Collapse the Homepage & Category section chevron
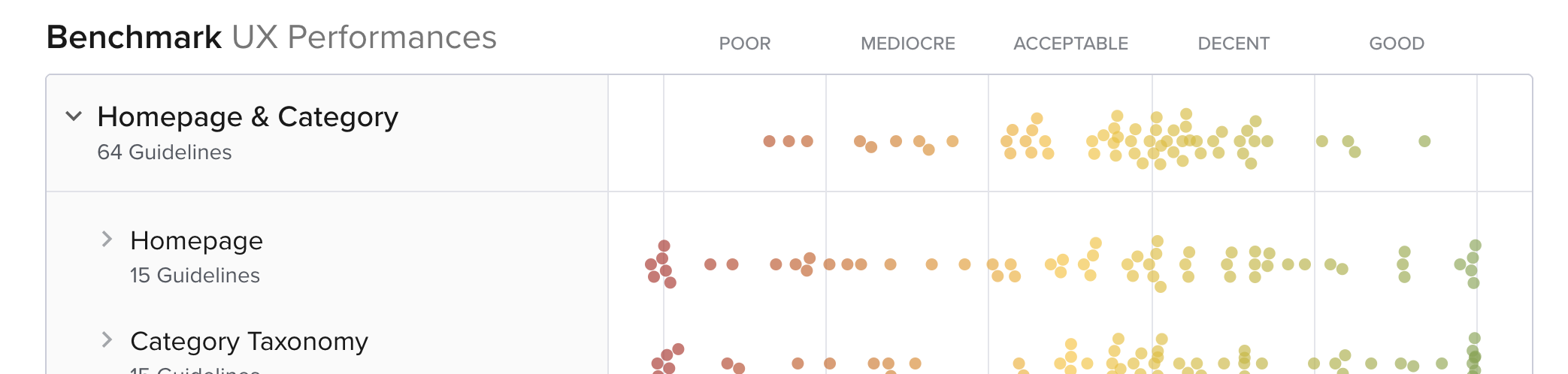 (74, 116)
